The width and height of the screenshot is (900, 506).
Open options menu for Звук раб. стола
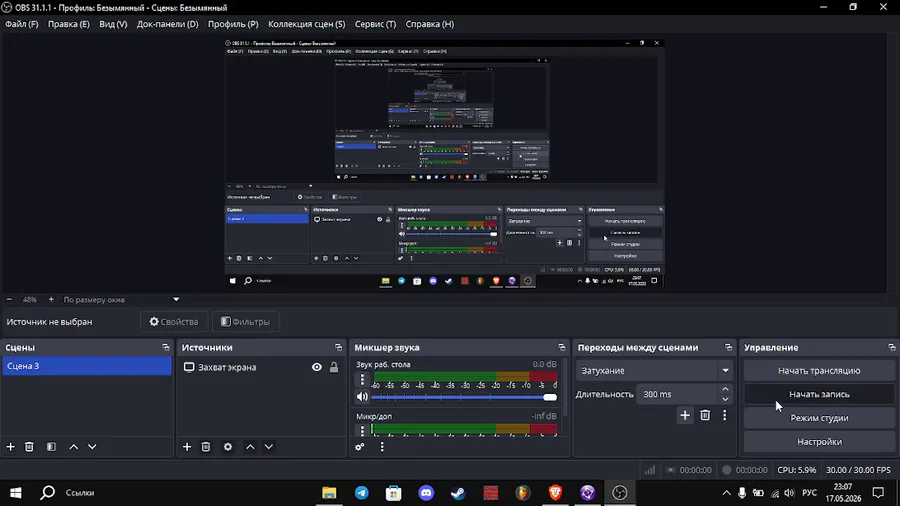(362, 379)
